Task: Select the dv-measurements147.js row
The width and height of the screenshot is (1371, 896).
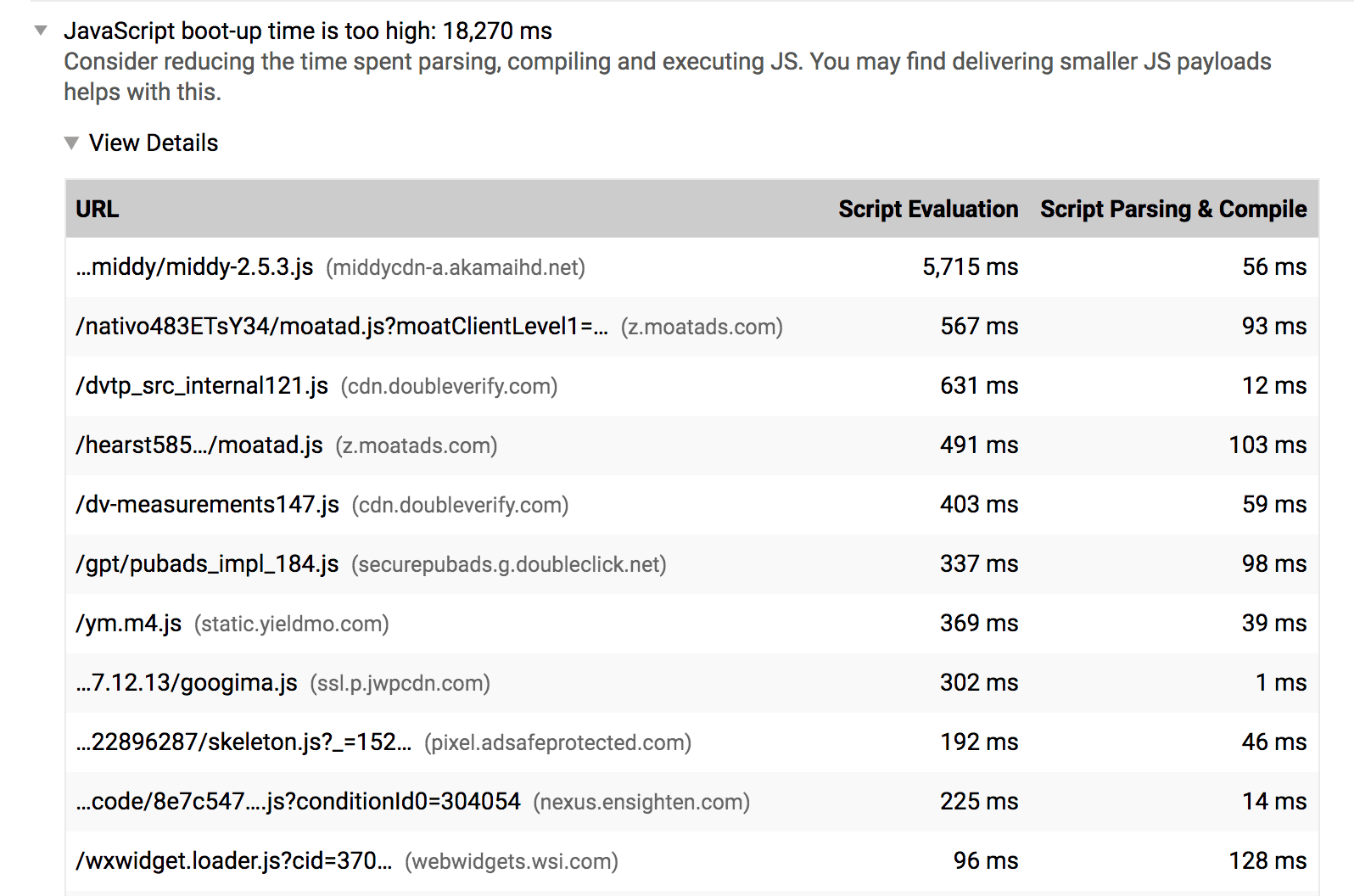Action: click(x=208, y=504)
